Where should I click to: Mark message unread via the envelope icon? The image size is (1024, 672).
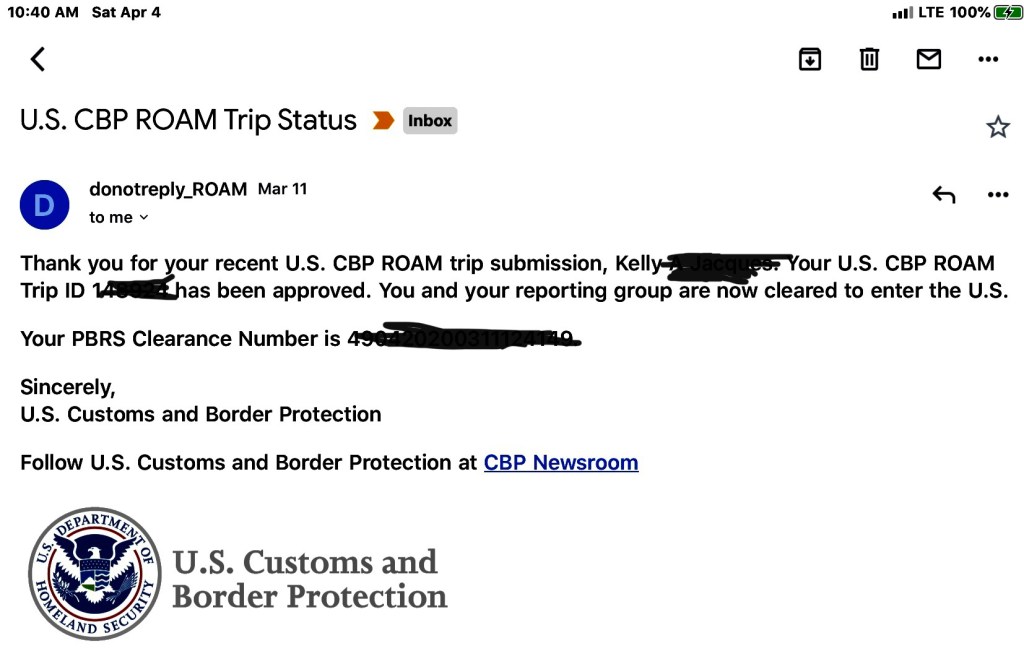929,59
